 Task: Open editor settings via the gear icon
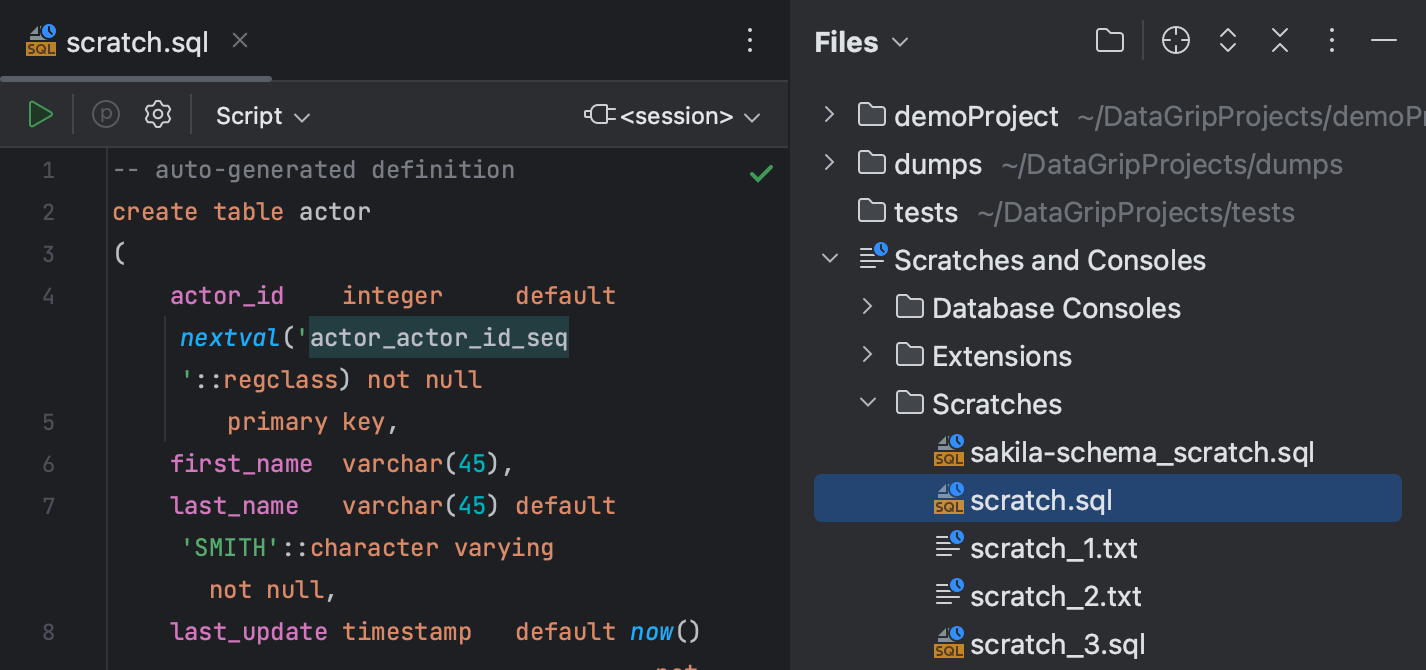pos(157,114)
